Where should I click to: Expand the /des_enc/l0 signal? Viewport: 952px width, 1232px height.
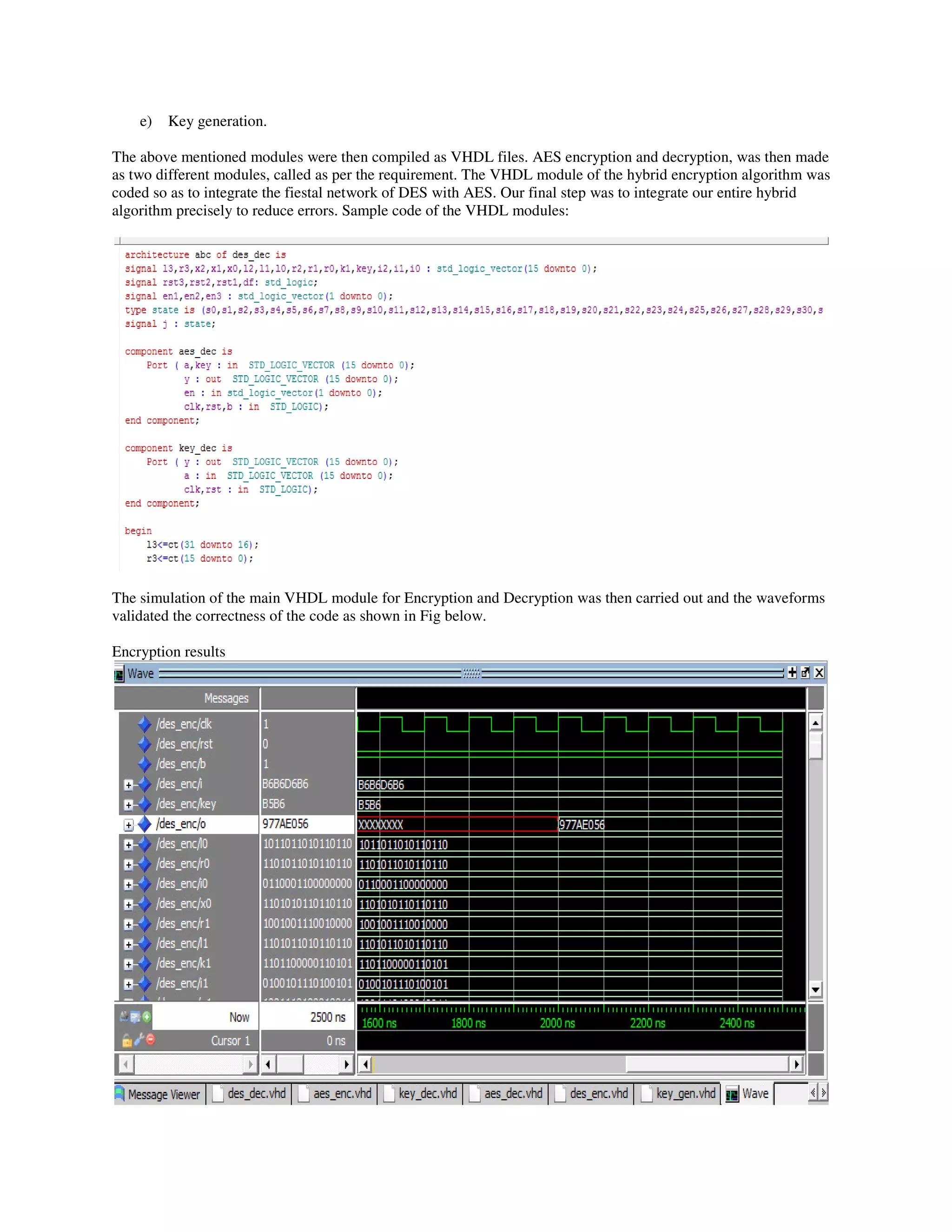129,844
